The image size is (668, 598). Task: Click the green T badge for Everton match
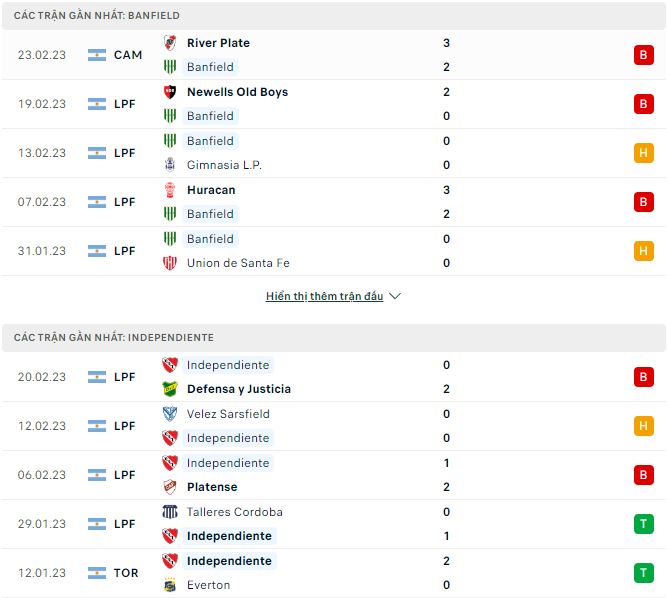643,573
